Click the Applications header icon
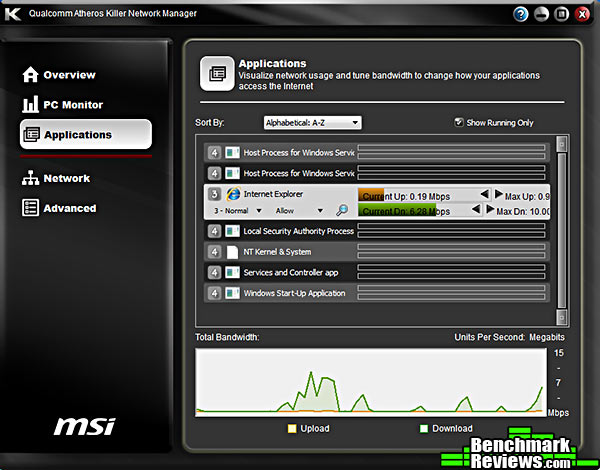Screen dimensions: 600x470 [217, 73]
